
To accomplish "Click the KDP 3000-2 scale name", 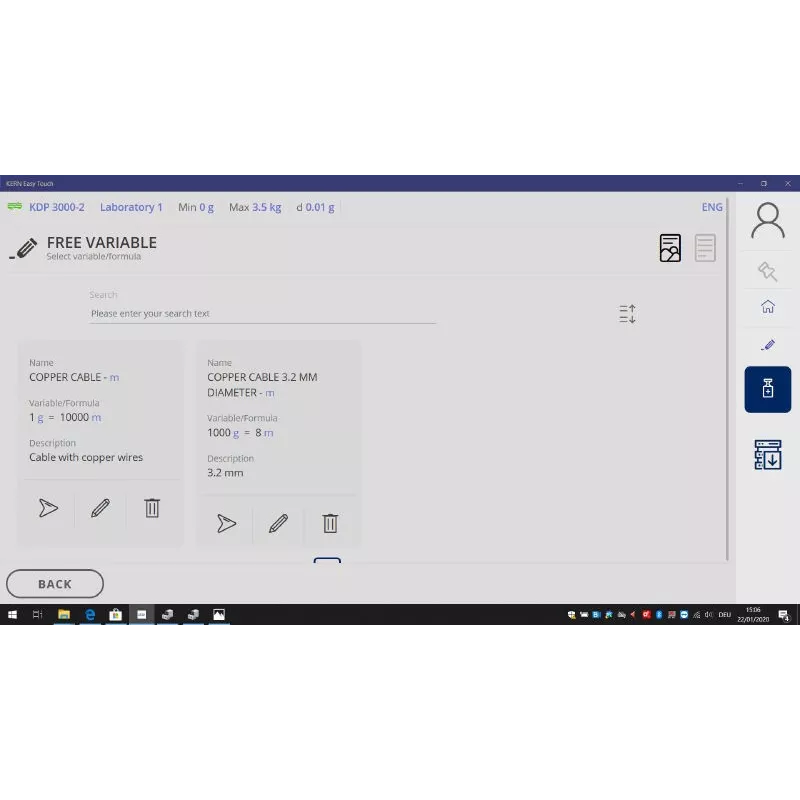I will pos(57,207).
